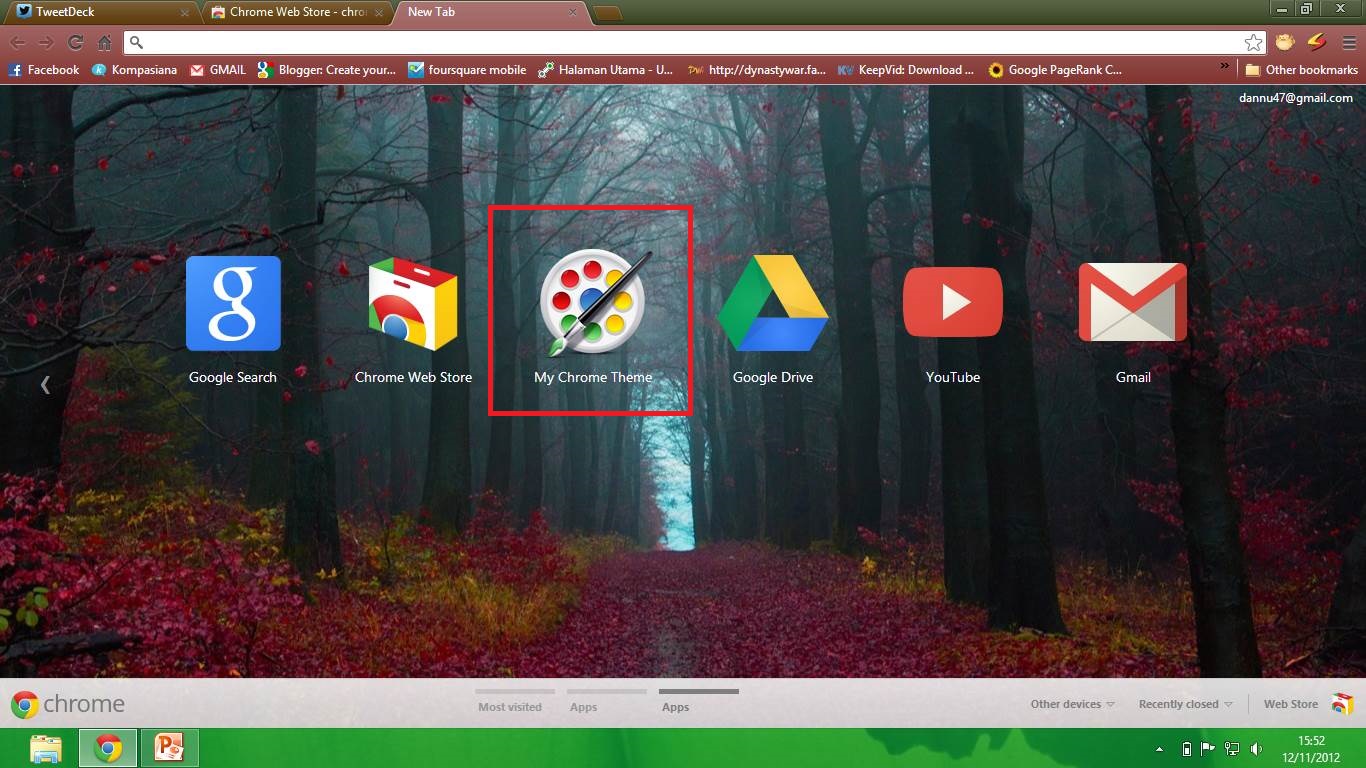Open the Google PageRank bookmark
Screen dimensions: 1366x768
tap(1055, 70)
